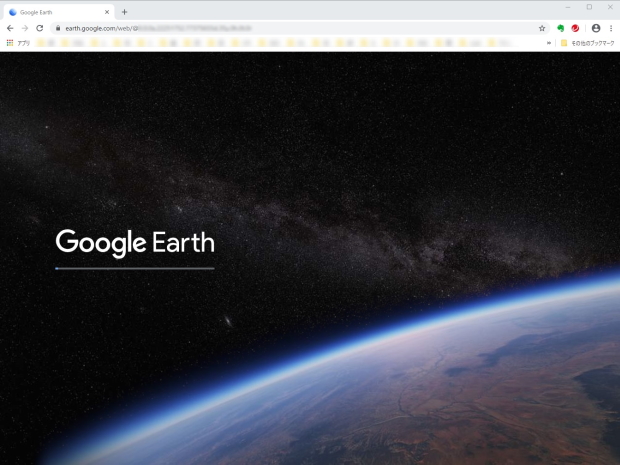Select the Google Earth browser tab
This screenshot has height=465, width=620.
tap(59, 12)
